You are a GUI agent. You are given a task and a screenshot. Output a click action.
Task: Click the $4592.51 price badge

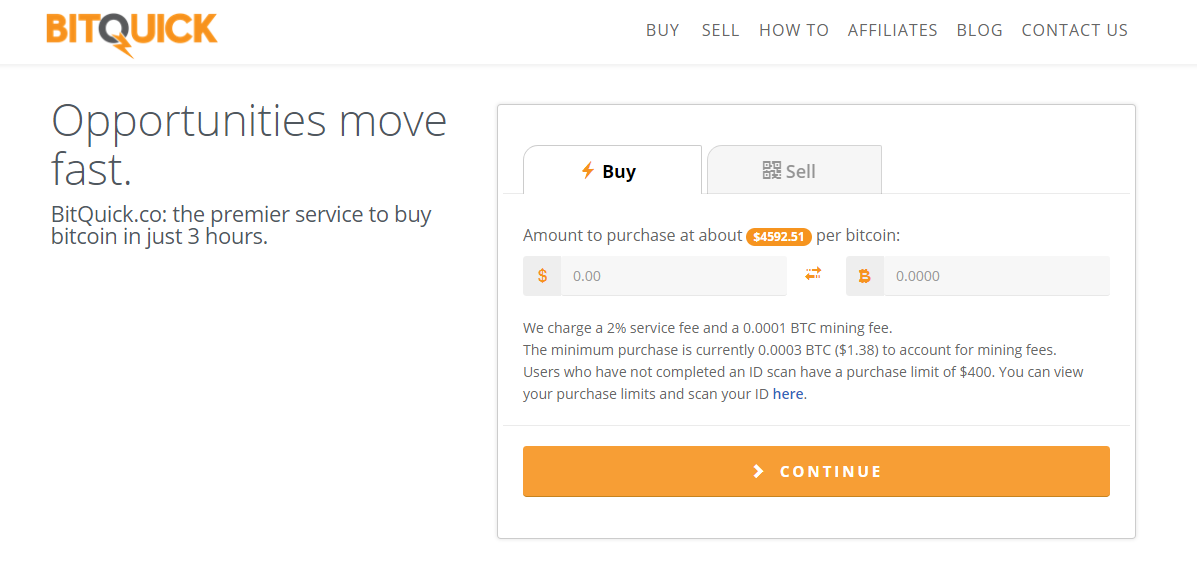tap(779, 237)
